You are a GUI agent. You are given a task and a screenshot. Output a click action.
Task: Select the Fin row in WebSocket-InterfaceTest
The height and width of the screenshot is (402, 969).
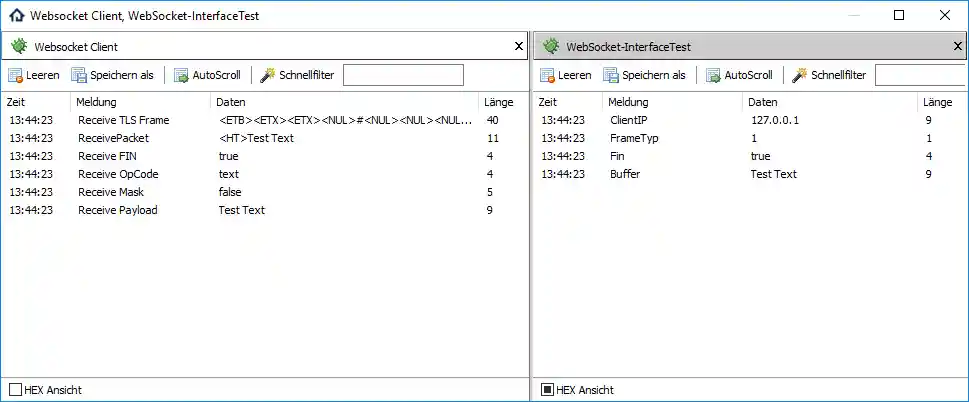750,156
